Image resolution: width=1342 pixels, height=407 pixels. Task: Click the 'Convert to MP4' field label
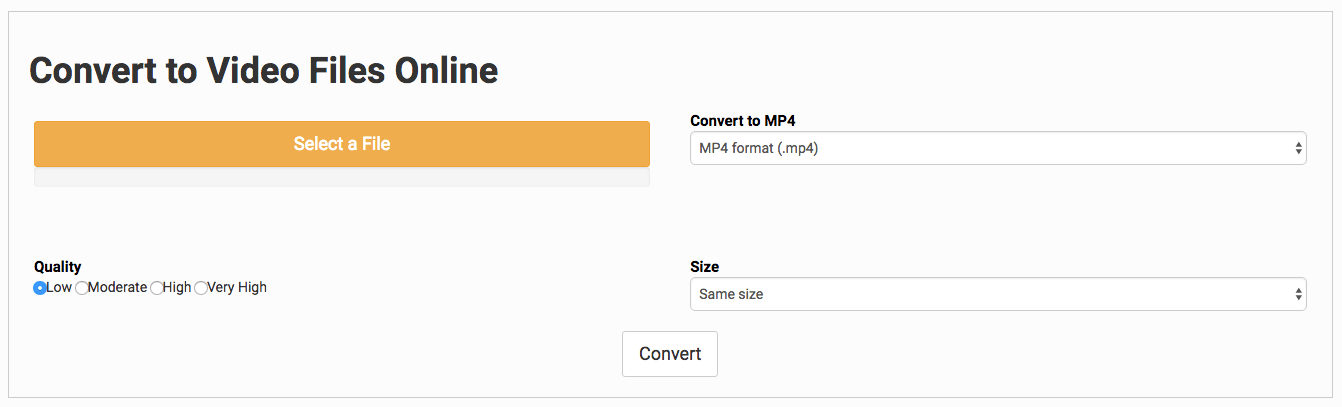point(742,121)
